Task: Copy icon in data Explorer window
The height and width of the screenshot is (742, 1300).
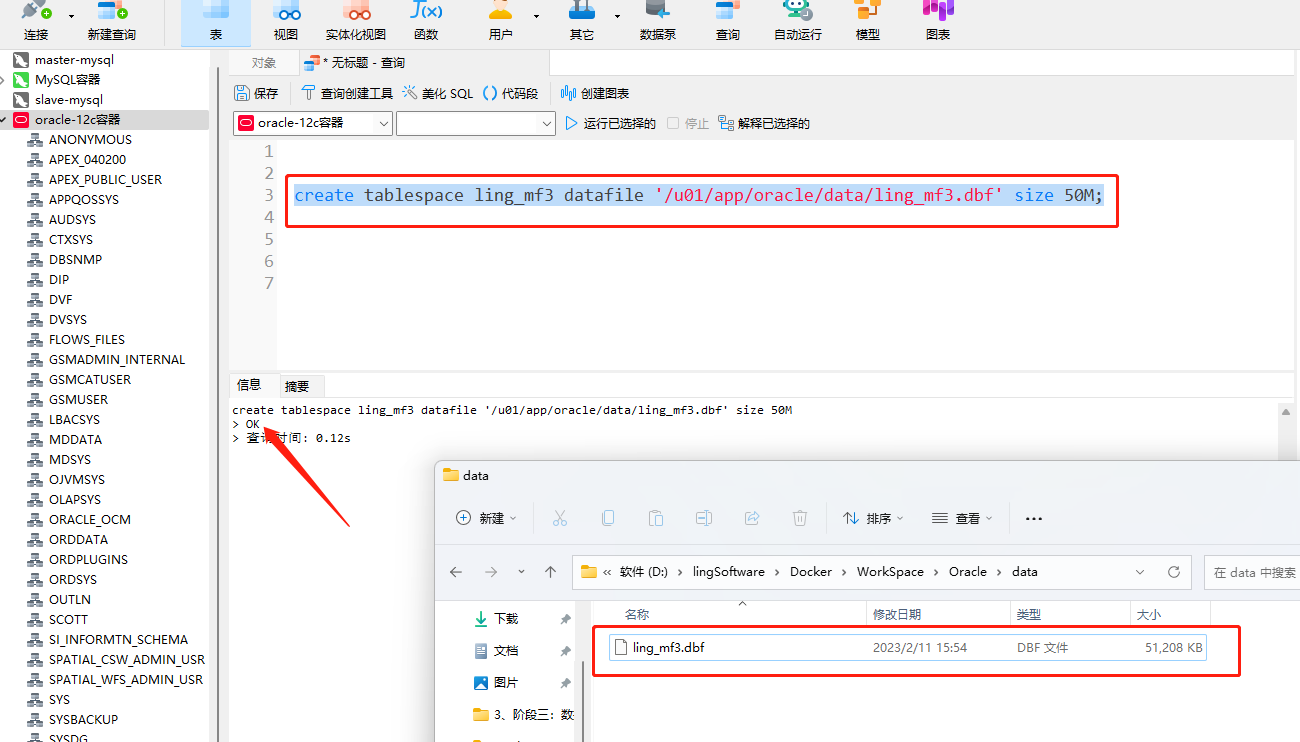Action: click(x=608, y=518)
